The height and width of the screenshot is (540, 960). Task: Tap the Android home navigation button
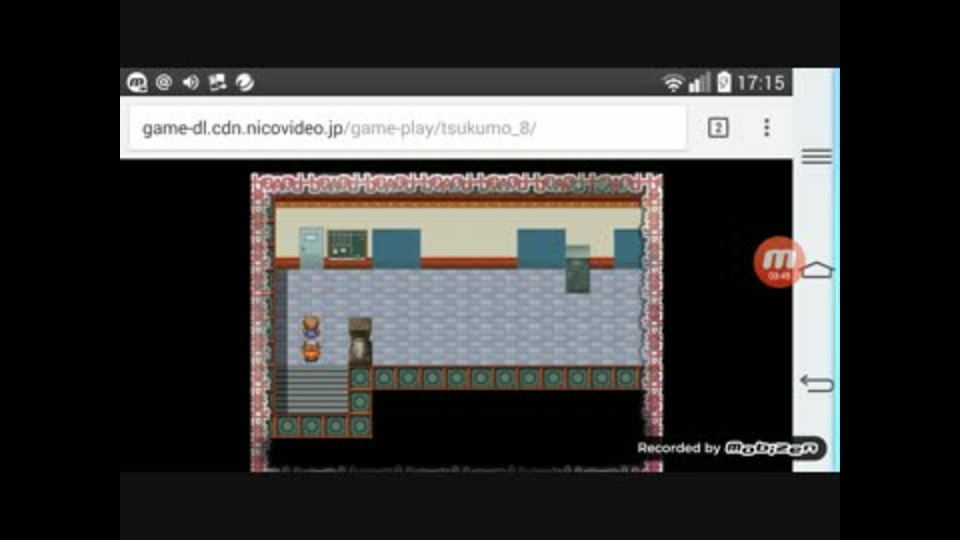pos(818,269)
